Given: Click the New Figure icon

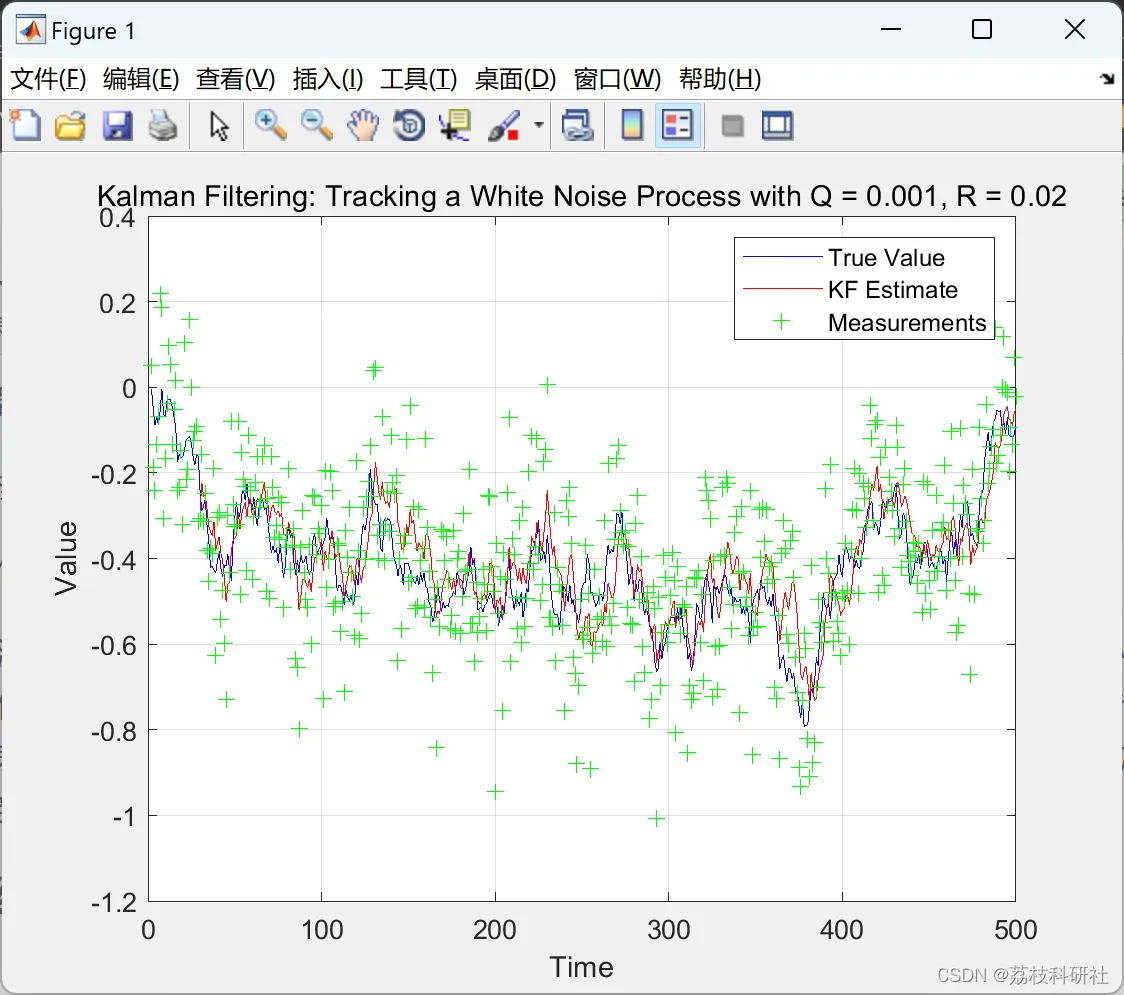Looking at the screenshot, I should click(x=25, y=125).
